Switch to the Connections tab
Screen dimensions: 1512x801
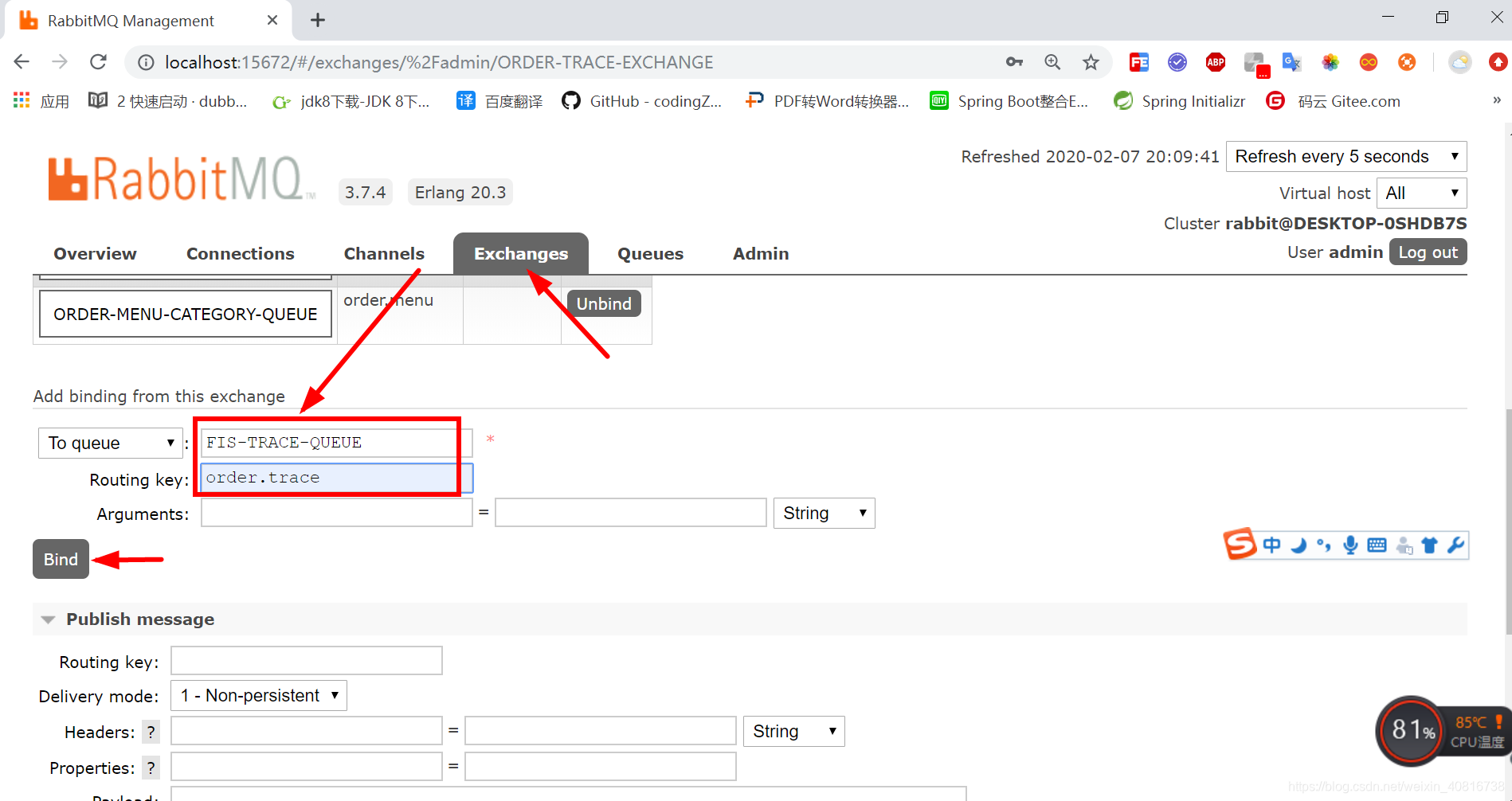click(x=241, y=254)
